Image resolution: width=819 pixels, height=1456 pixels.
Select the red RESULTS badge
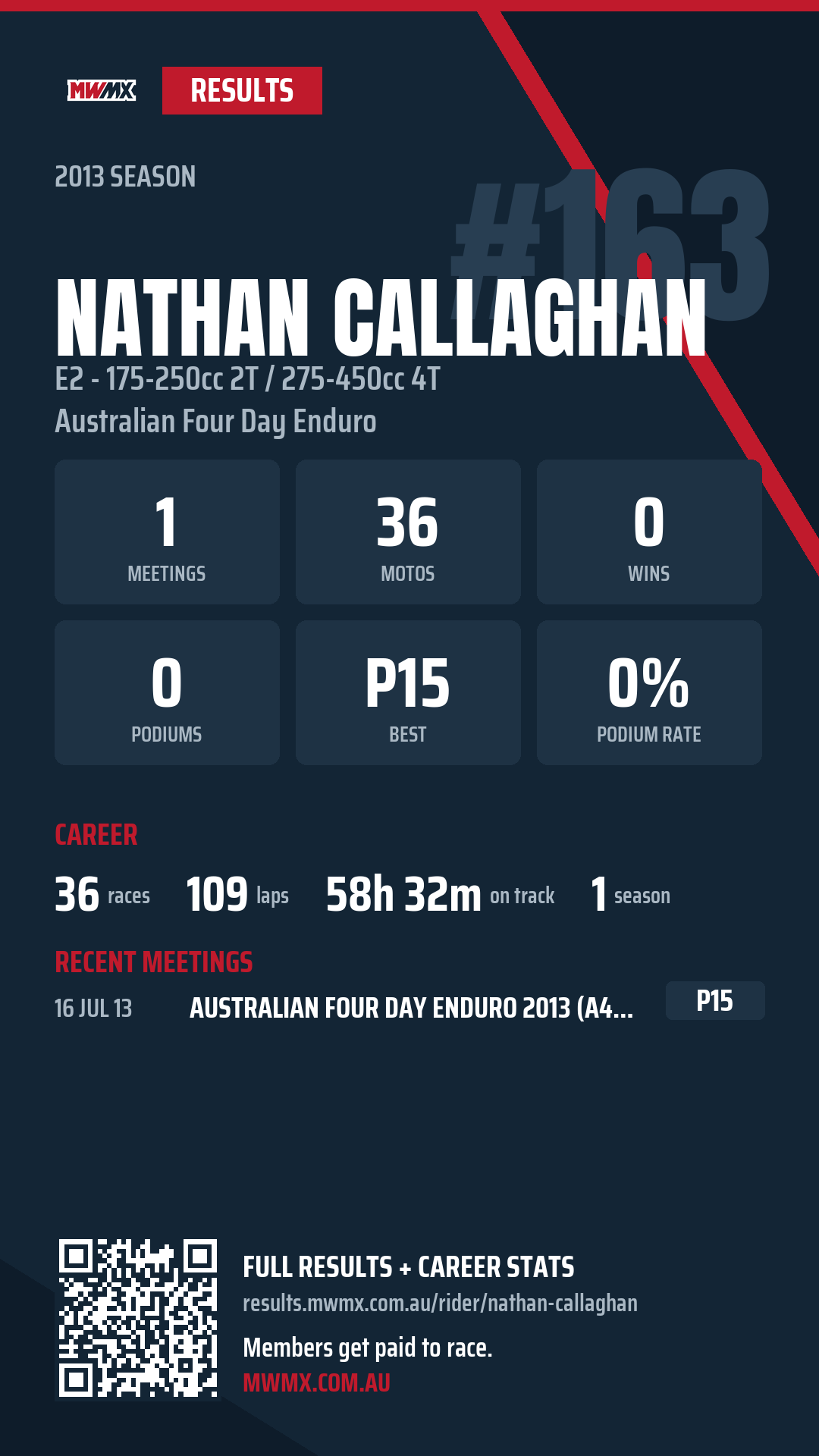[242, 91]
